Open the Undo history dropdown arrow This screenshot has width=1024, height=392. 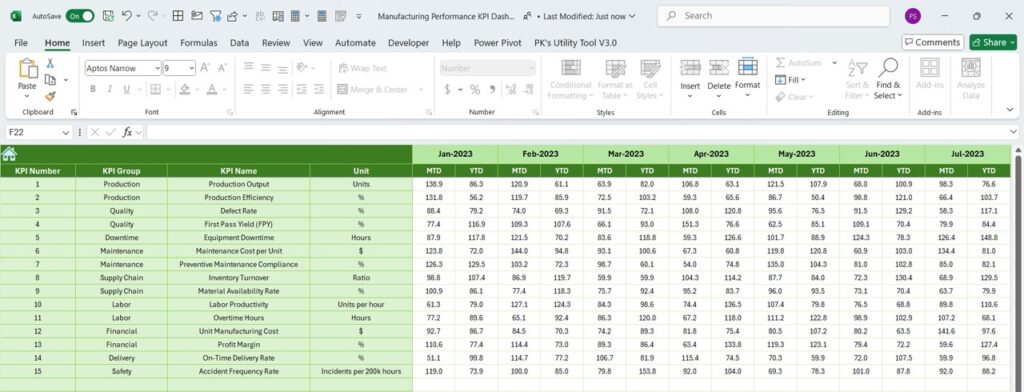138,16
